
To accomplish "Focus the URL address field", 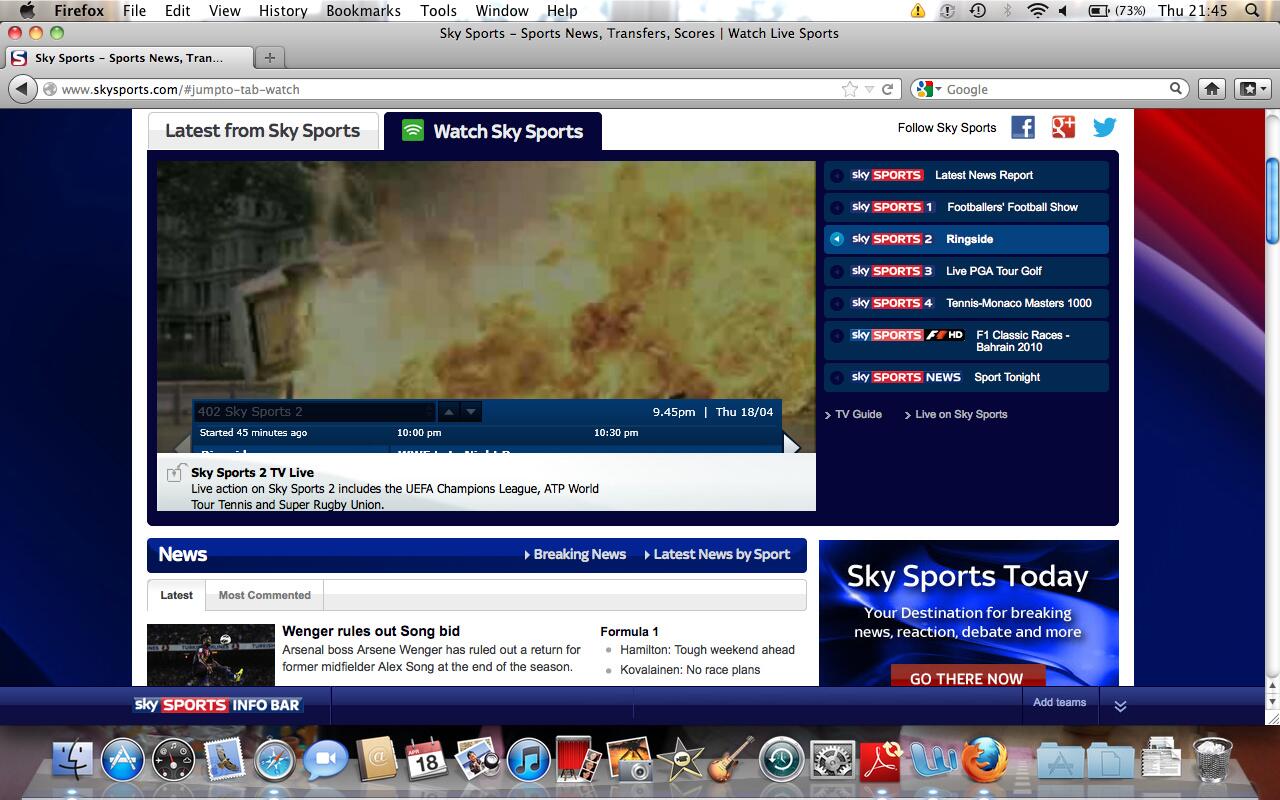I will [450, 89].
